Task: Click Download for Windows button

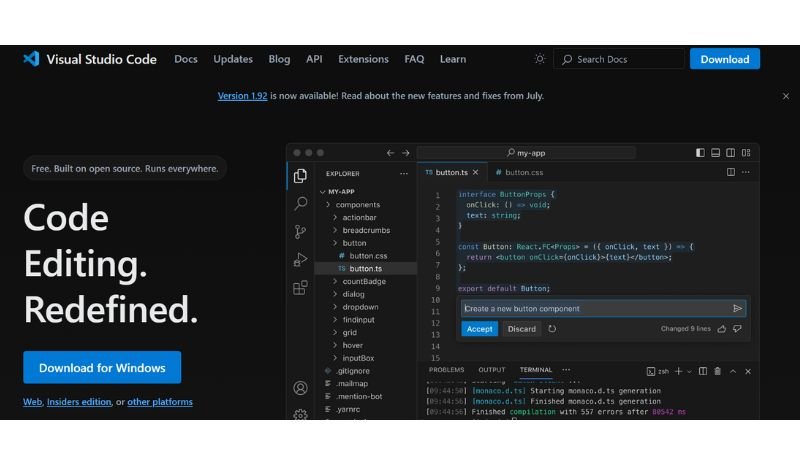Action: click(102, 367)
